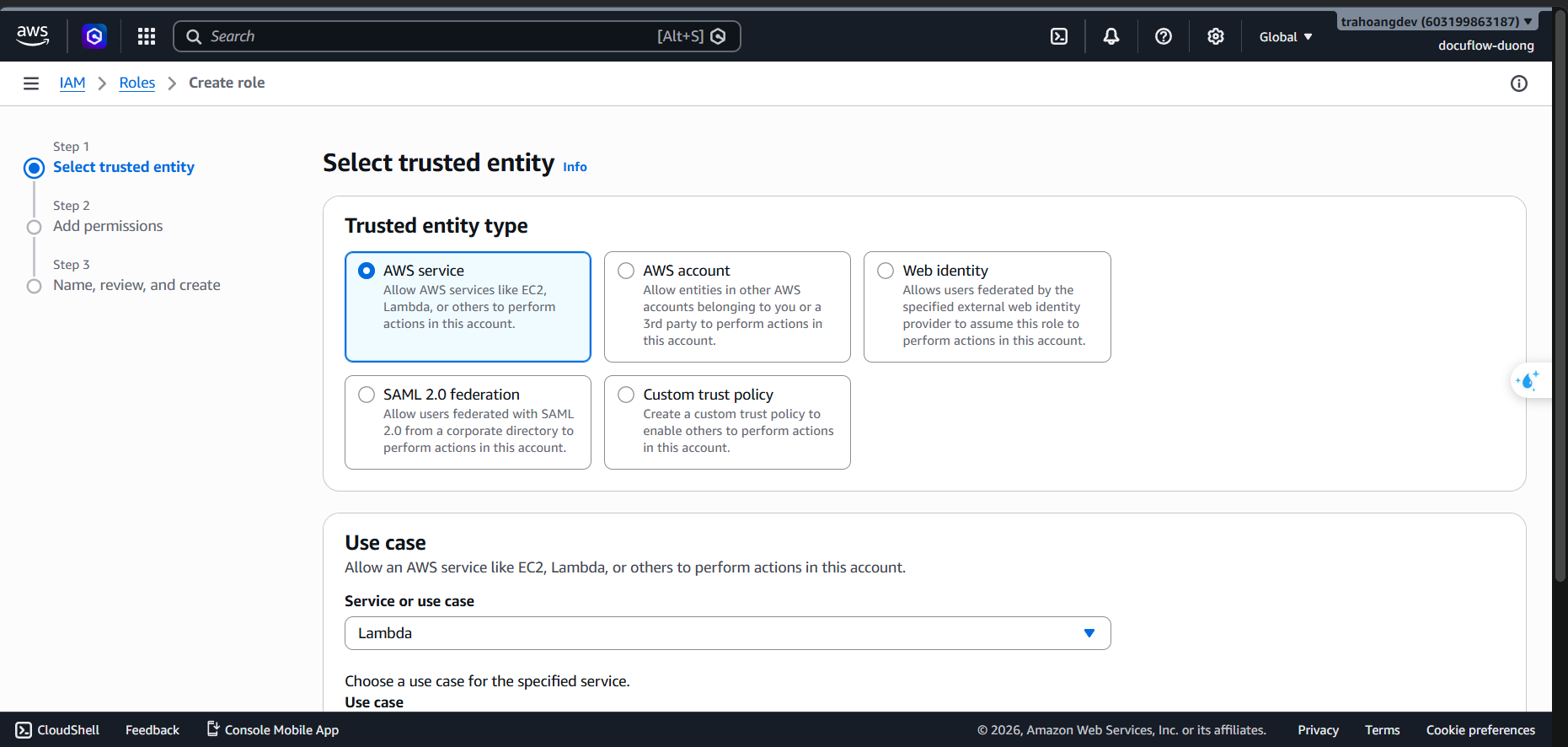Open settings via the gear icon
Screen dimensions: 1568x747
click(1216, 36)
